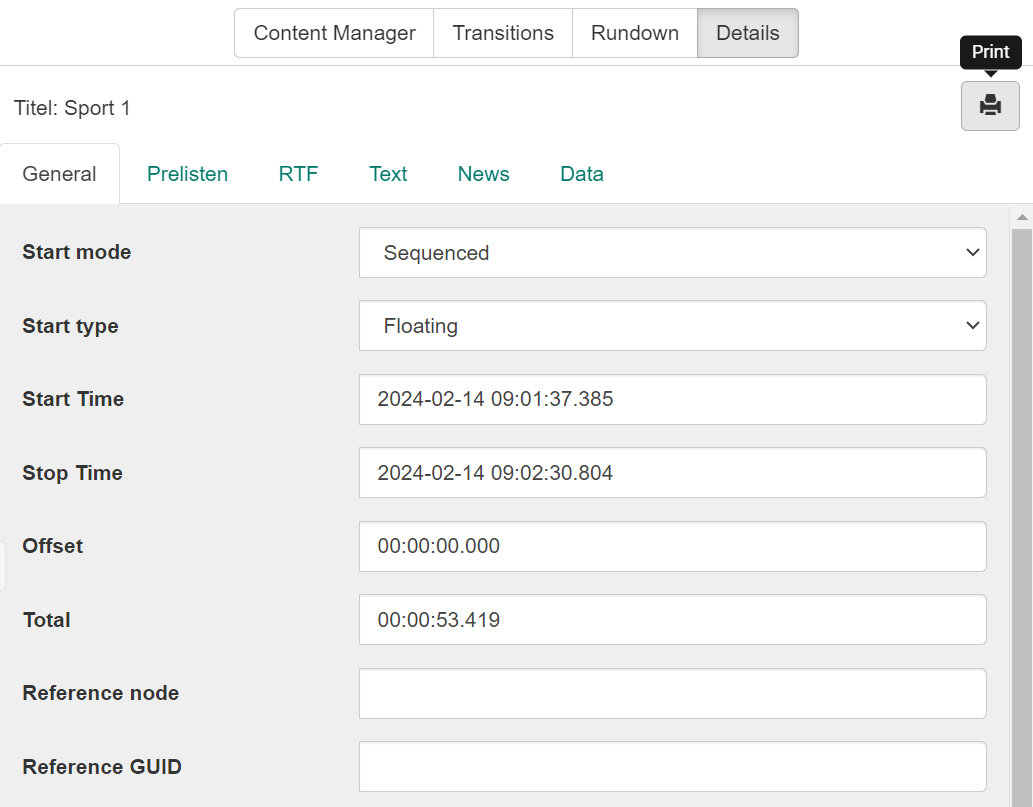Click the scrollbar up arrow
The image size is (1033, 807).
pyautogui.click(x=1022, y=217)
